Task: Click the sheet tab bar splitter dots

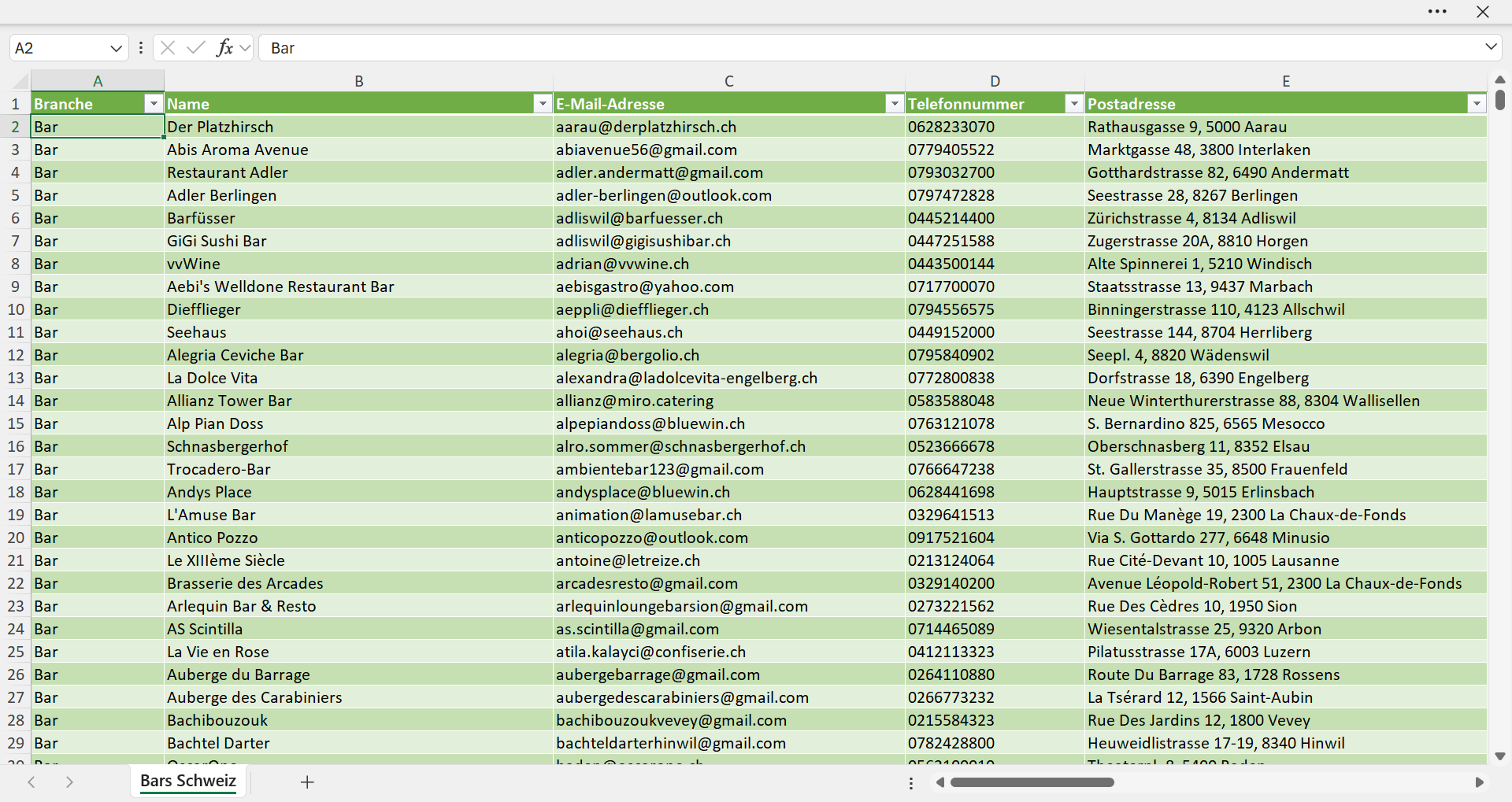Action: pyautogui.click(x=911, y=783)
